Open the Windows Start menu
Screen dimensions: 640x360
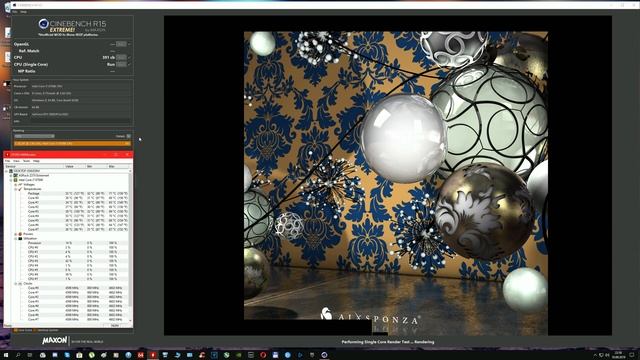(6, 355)
